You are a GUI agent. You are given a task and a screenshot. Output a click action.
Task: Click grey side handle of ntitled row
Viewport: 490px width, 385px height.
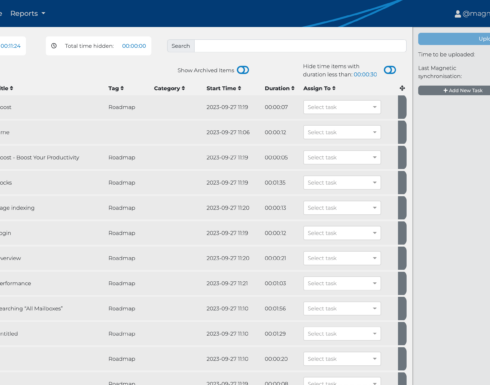point(402,334)
